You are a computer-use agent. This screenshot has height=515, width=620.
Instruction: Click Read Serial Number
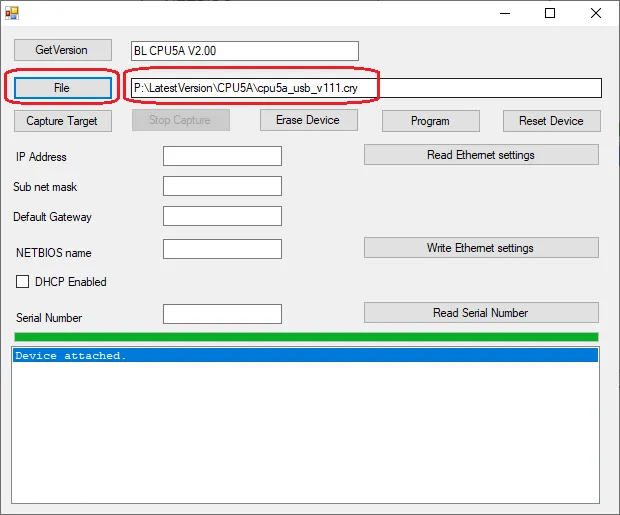tap(481, 313)
